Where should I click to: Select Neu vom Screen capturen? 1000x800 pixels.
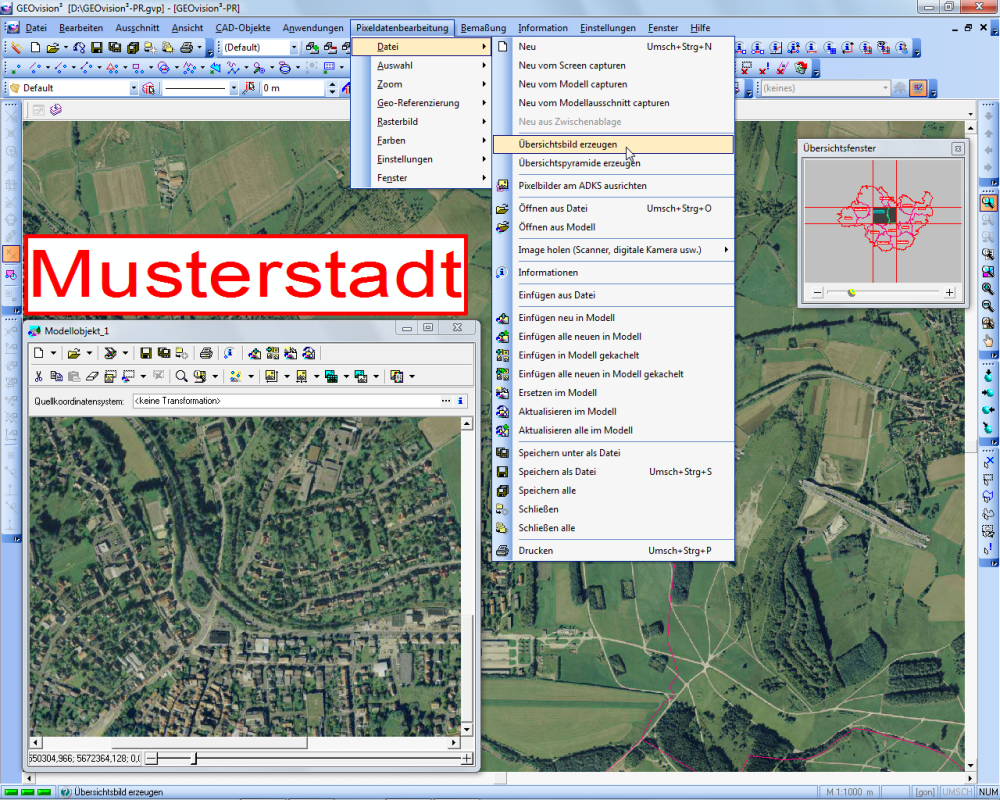(x=614, y=65)
